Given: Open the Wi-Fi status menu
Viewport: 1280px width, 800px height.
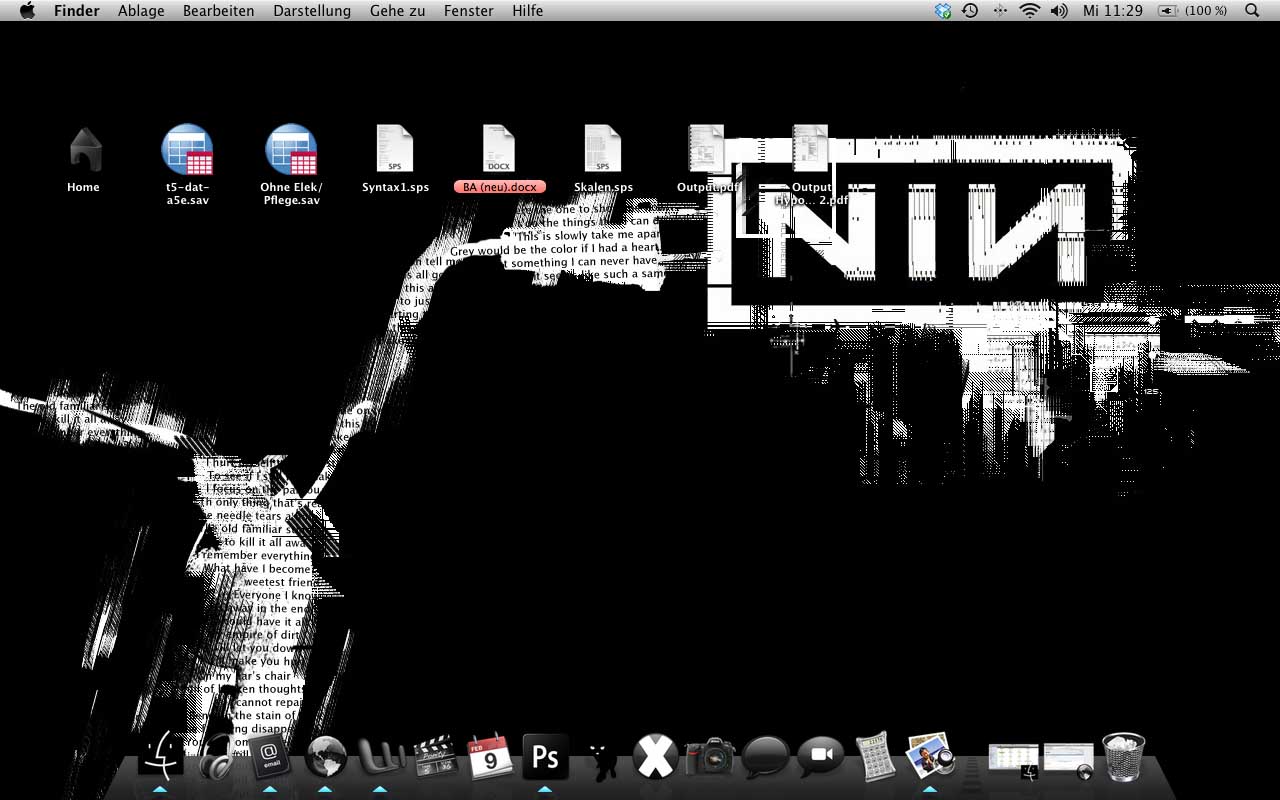Looking at the screenshot, I should 1029,11.
